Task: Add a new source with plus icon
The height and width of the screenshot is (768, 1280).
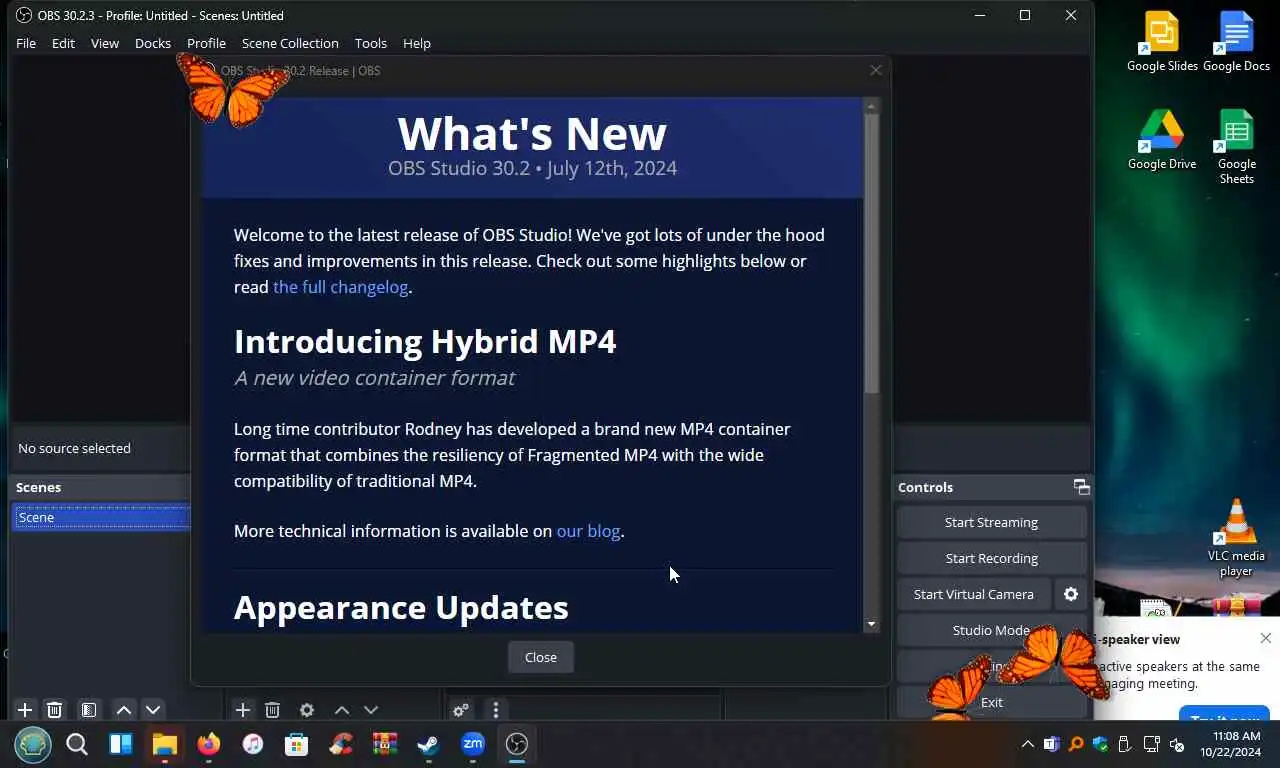Action: [242, 710]
